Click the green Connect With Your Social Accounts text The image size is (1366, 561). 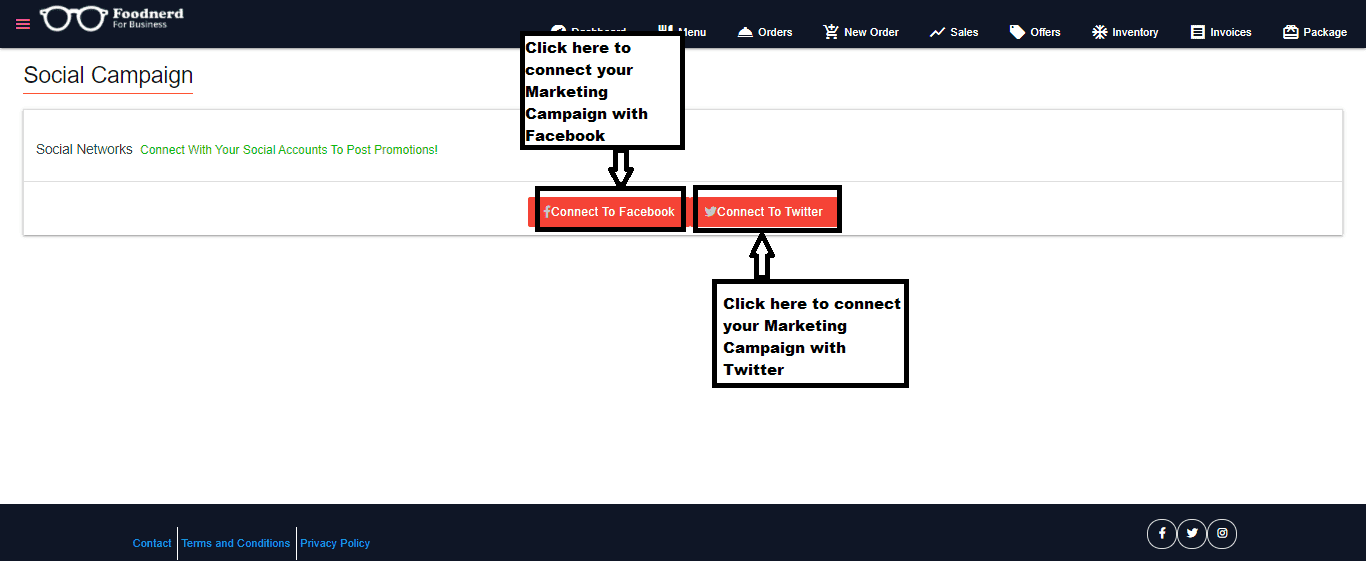click(289, 150)
